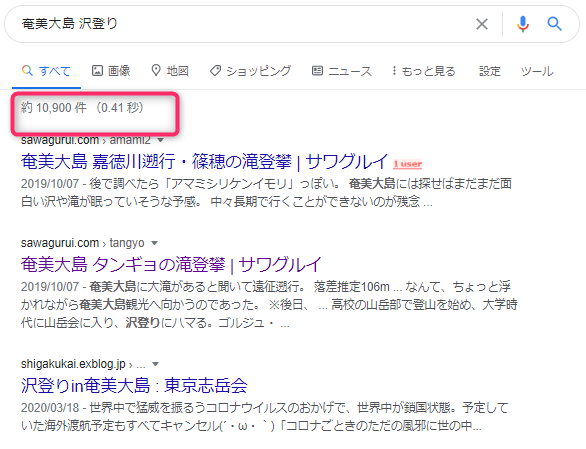
Task: Expand the dropdown arrow beside sawagurui.com › tangyo
Action: [154, 243]
